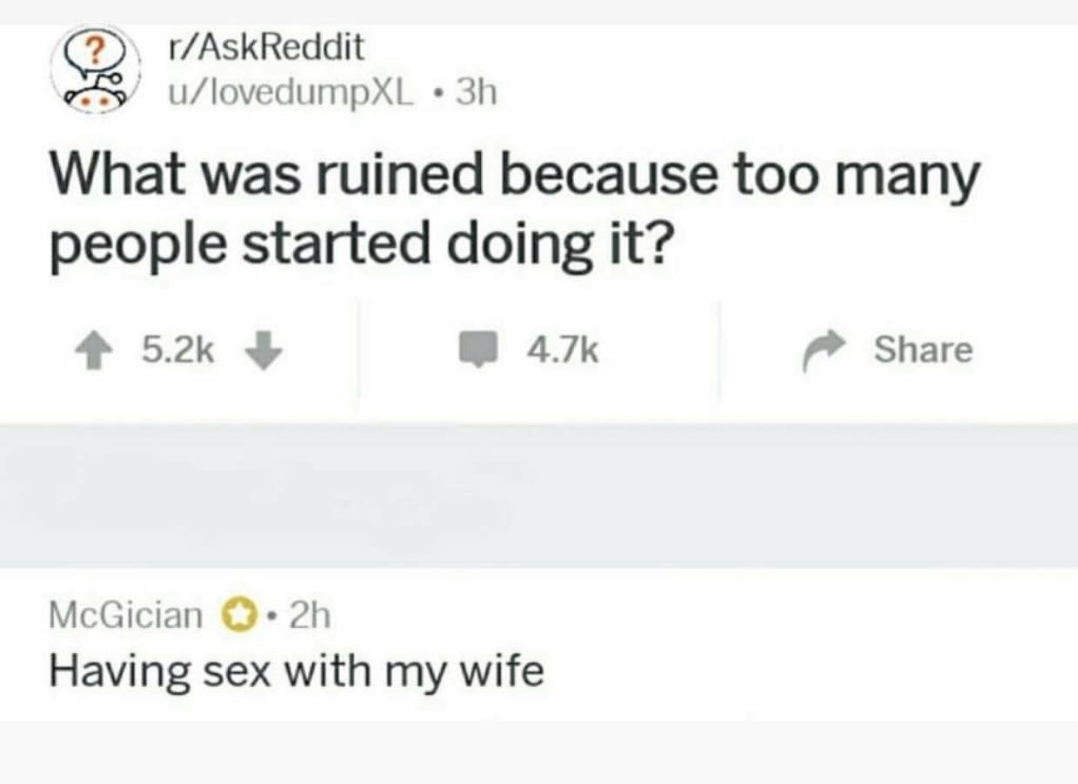
Task: Click the gray strip below the comment
Action: coord(539,753)
